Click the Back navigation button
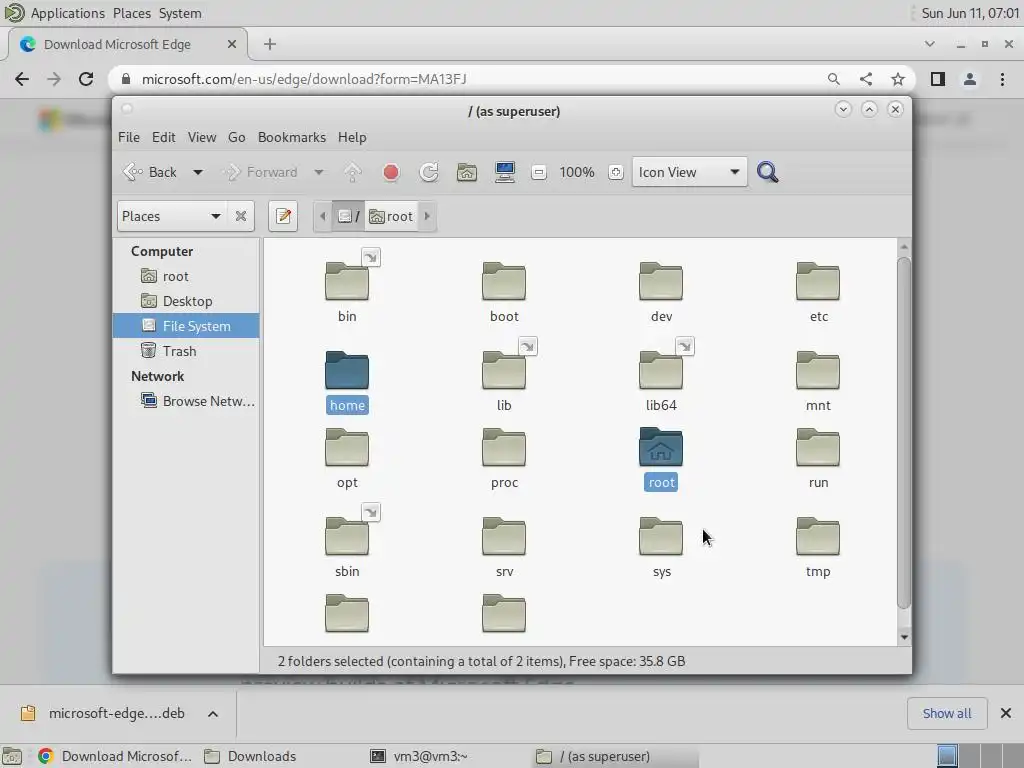The width and height of the screenshot is (1024, 768). 151,172
